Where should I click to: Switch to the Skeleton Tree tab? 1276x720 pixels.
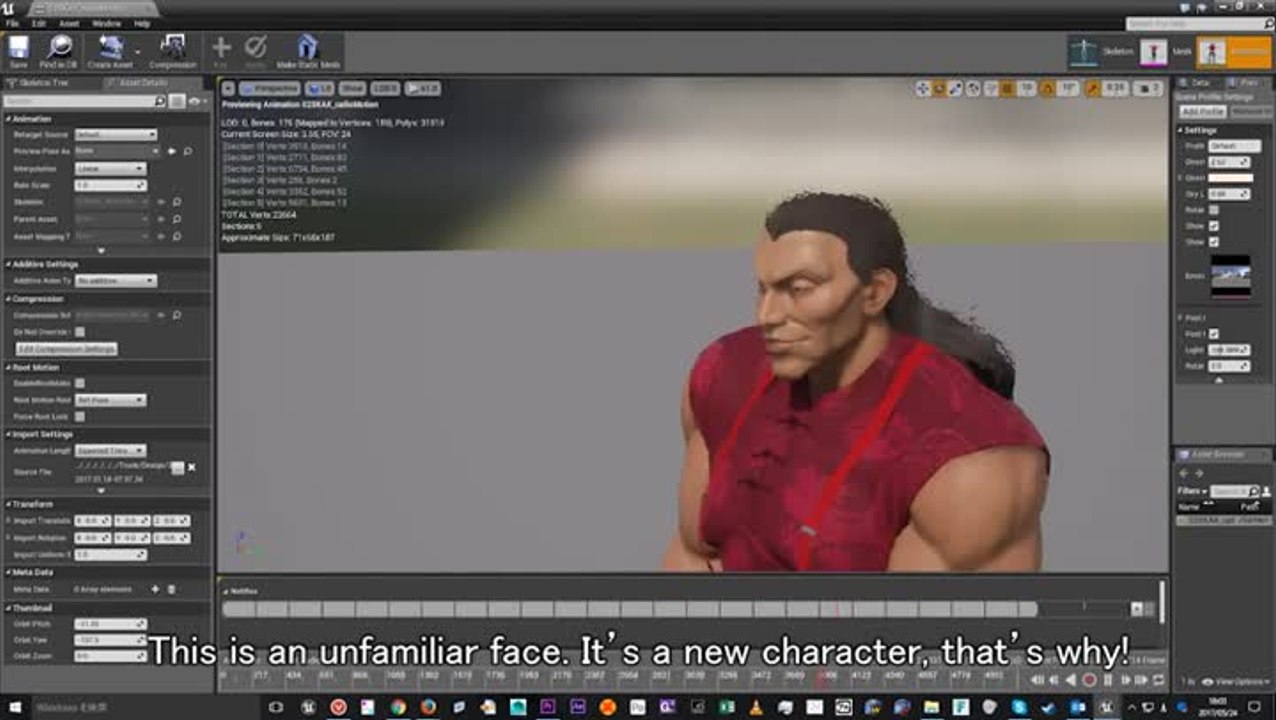tap(44, 83)
